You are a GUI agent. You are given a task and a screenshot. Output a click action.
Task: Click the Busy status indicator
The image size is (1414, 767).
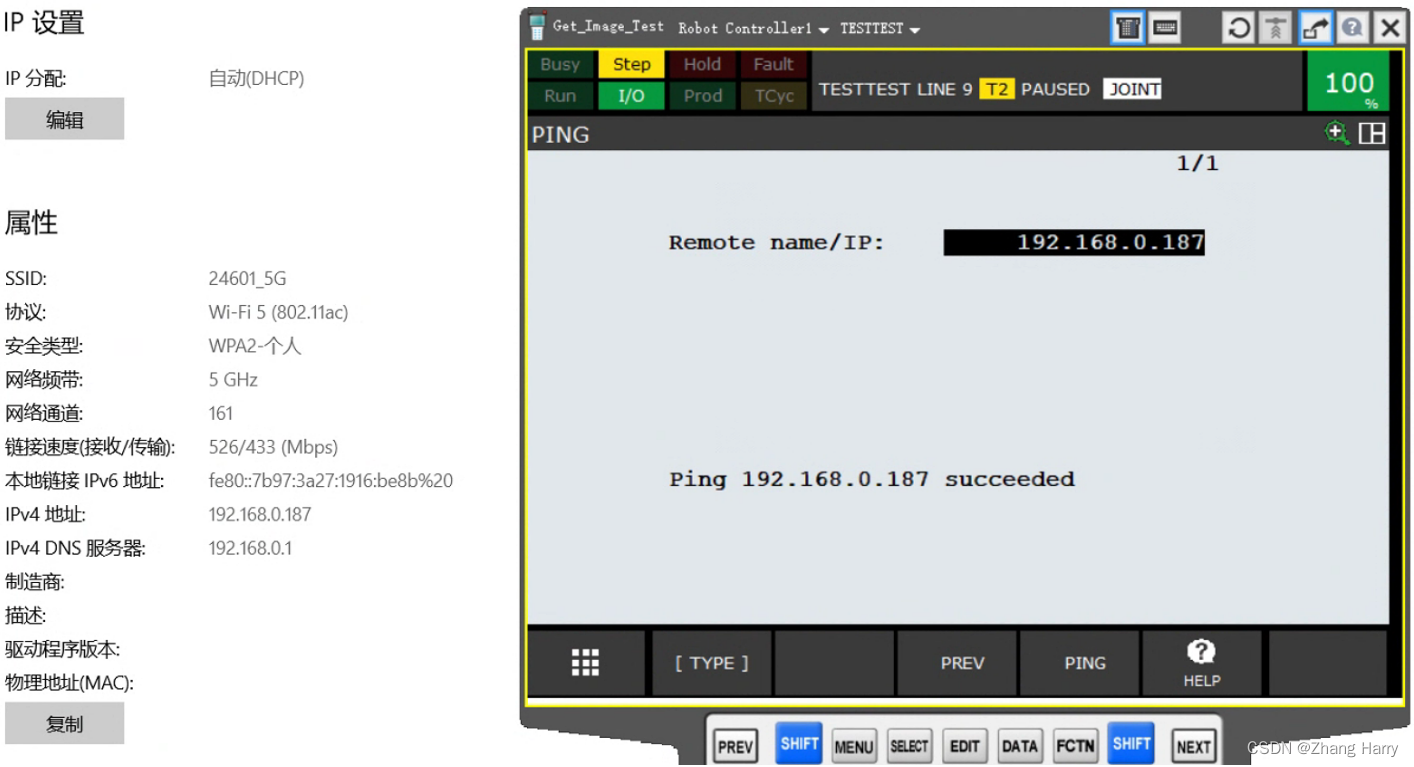tap(560, 64)
